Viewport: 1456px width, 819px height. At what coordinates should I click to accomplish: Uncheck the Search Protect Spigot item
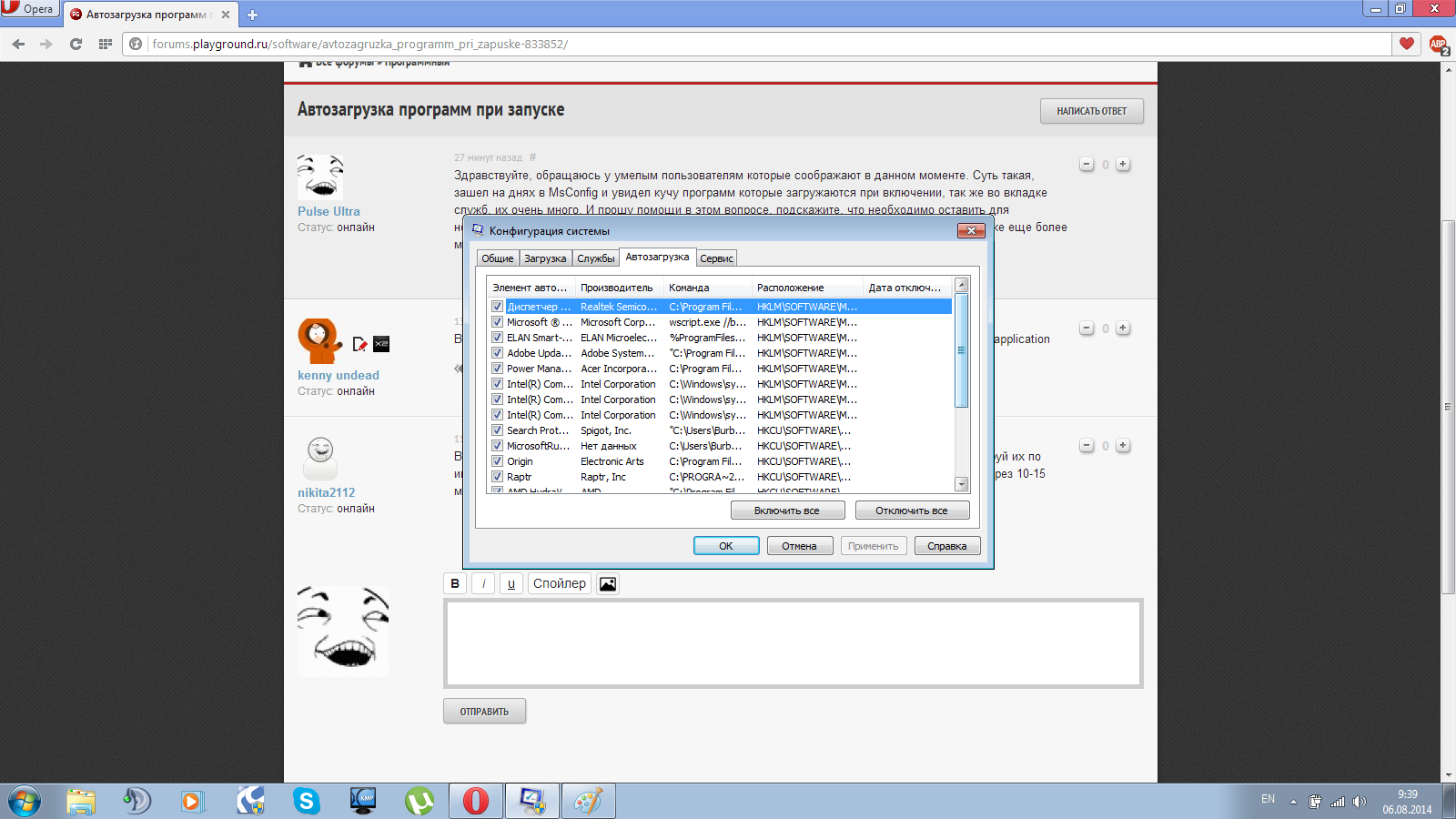pyautogui.click(x=497, y=430)
